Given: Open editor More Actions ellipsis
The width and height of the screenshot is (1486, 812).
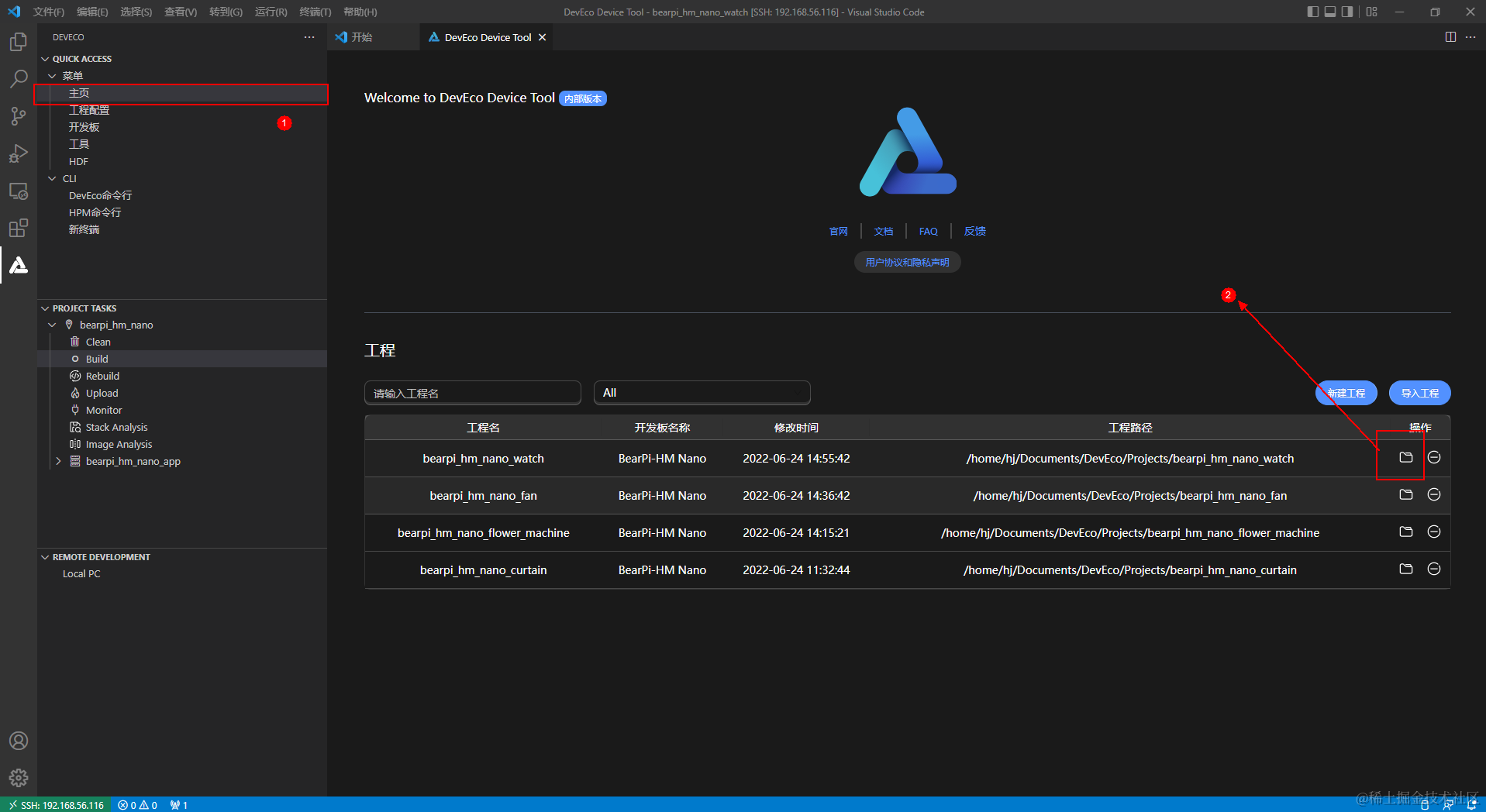Looking at the screenshot, I should [1470, 37].
